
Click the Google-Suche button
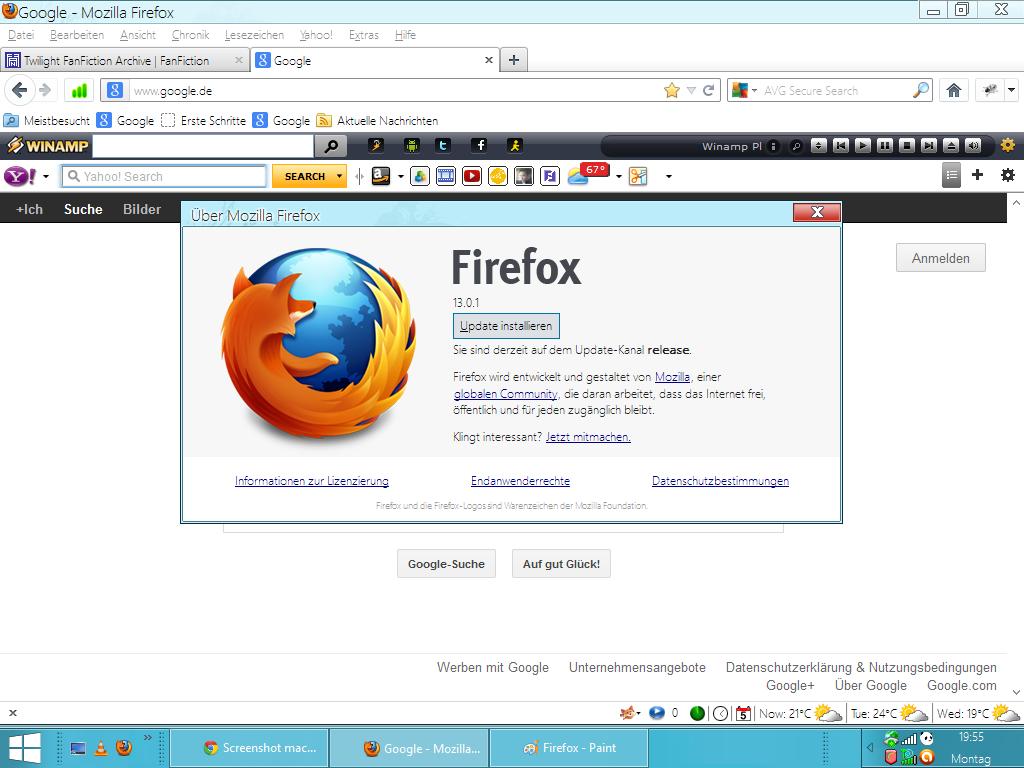[x=446, y=564]
